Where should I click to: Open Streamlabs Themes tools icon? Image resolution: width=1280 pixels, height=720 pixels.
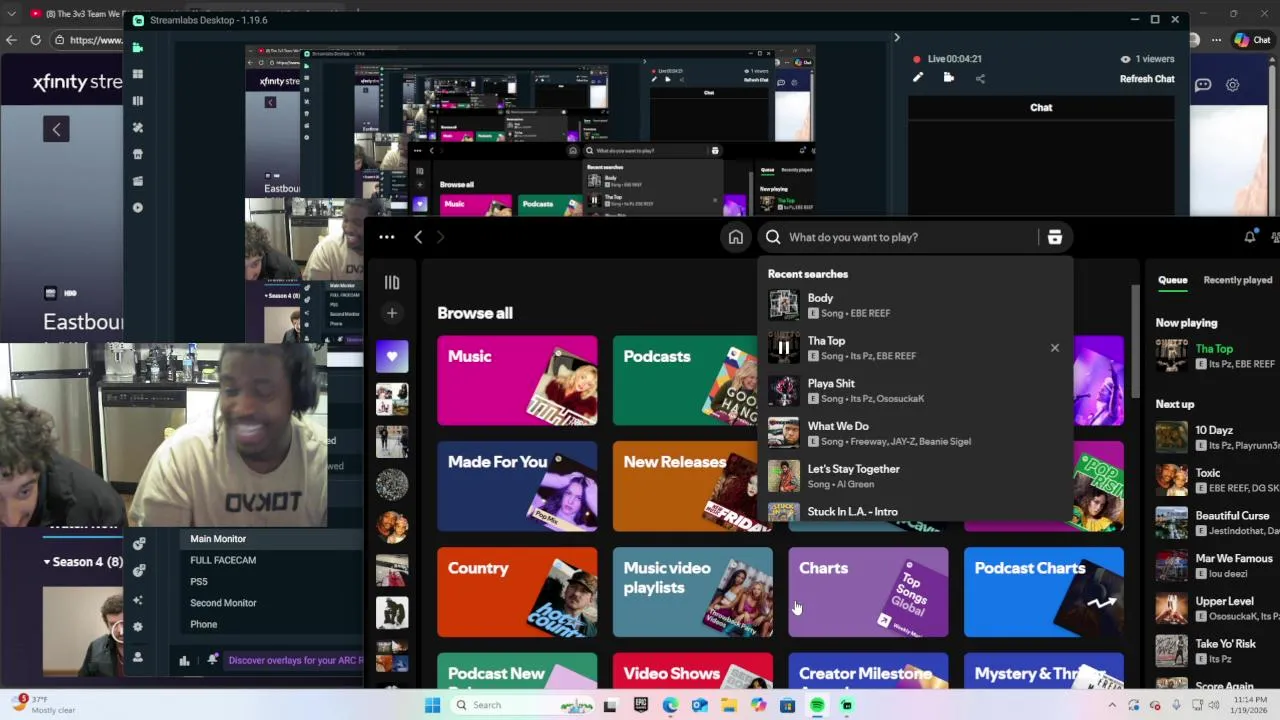pos(138,128)
